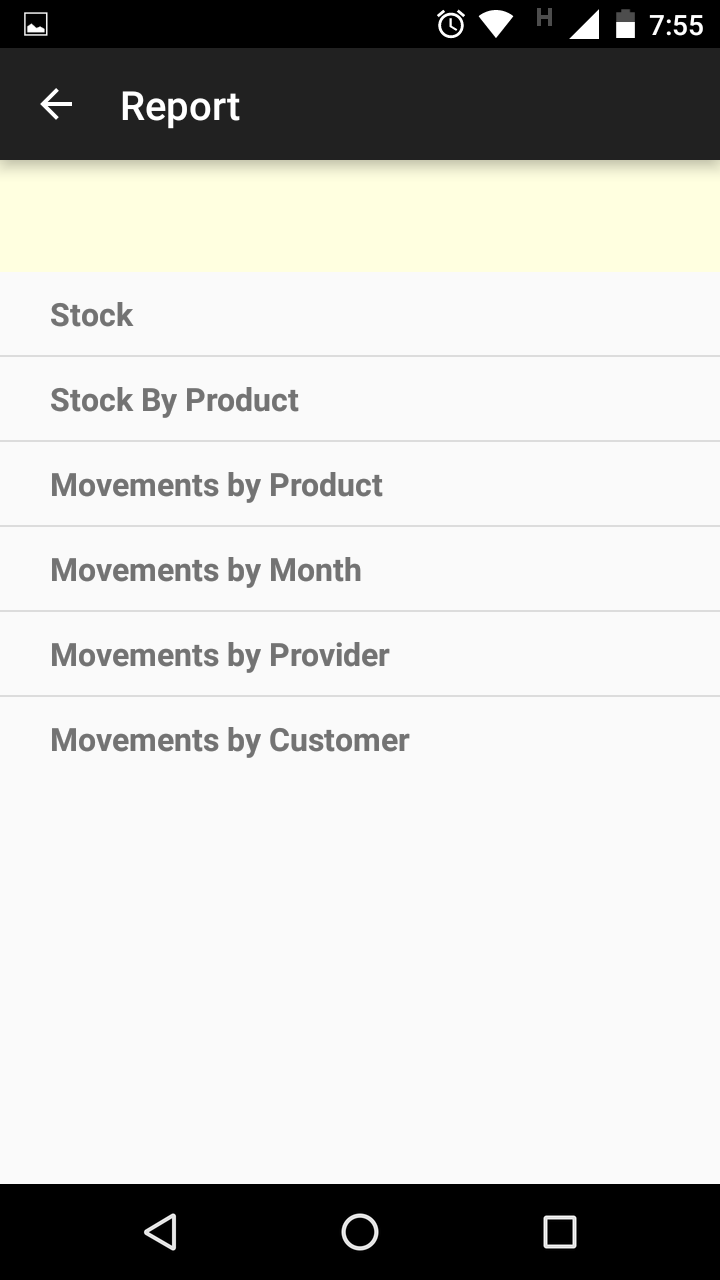
Task: Tap the pale yellow banner area
Action: point(360,216)
